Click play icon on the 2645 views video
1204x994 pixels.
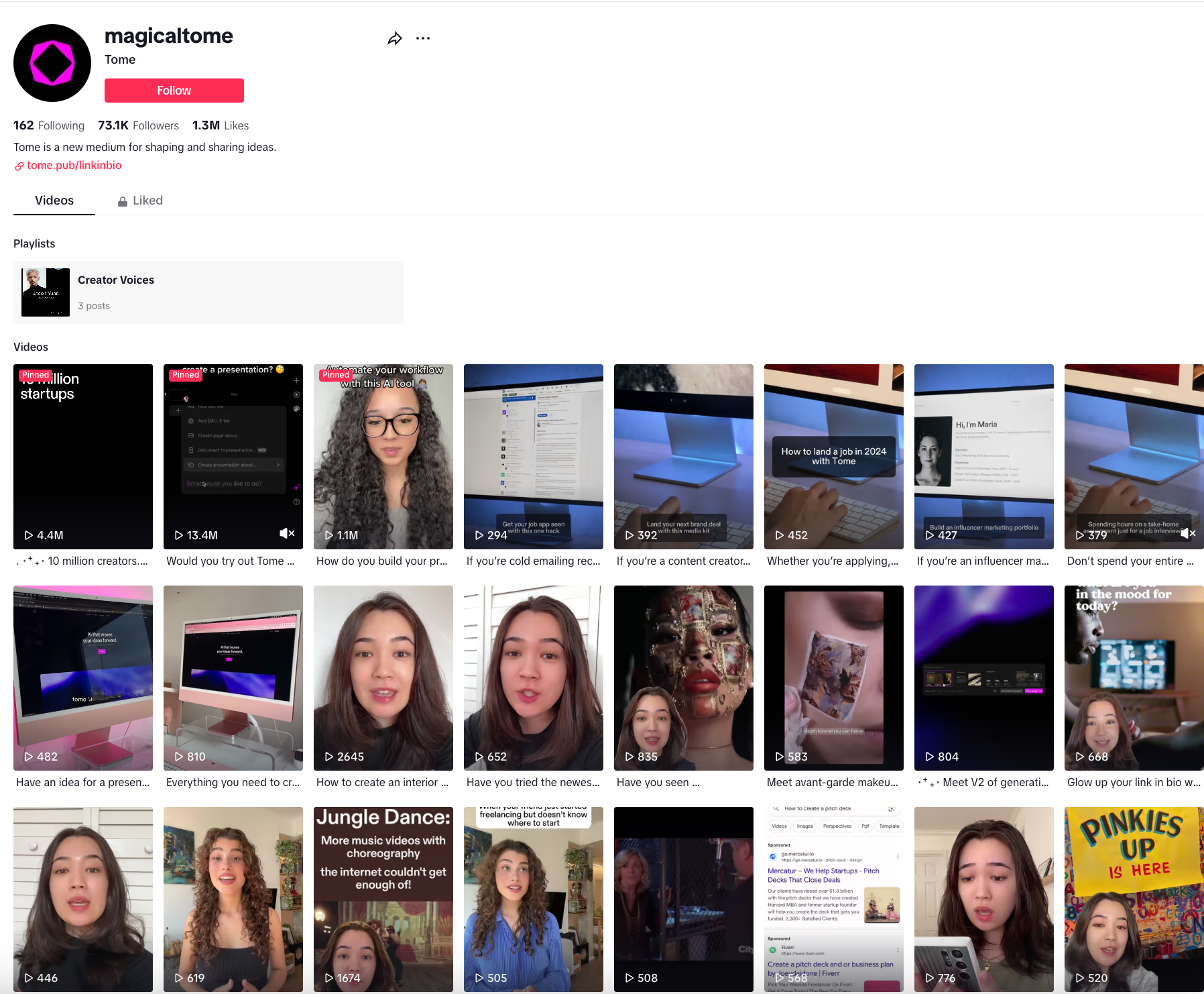[329, 757]
